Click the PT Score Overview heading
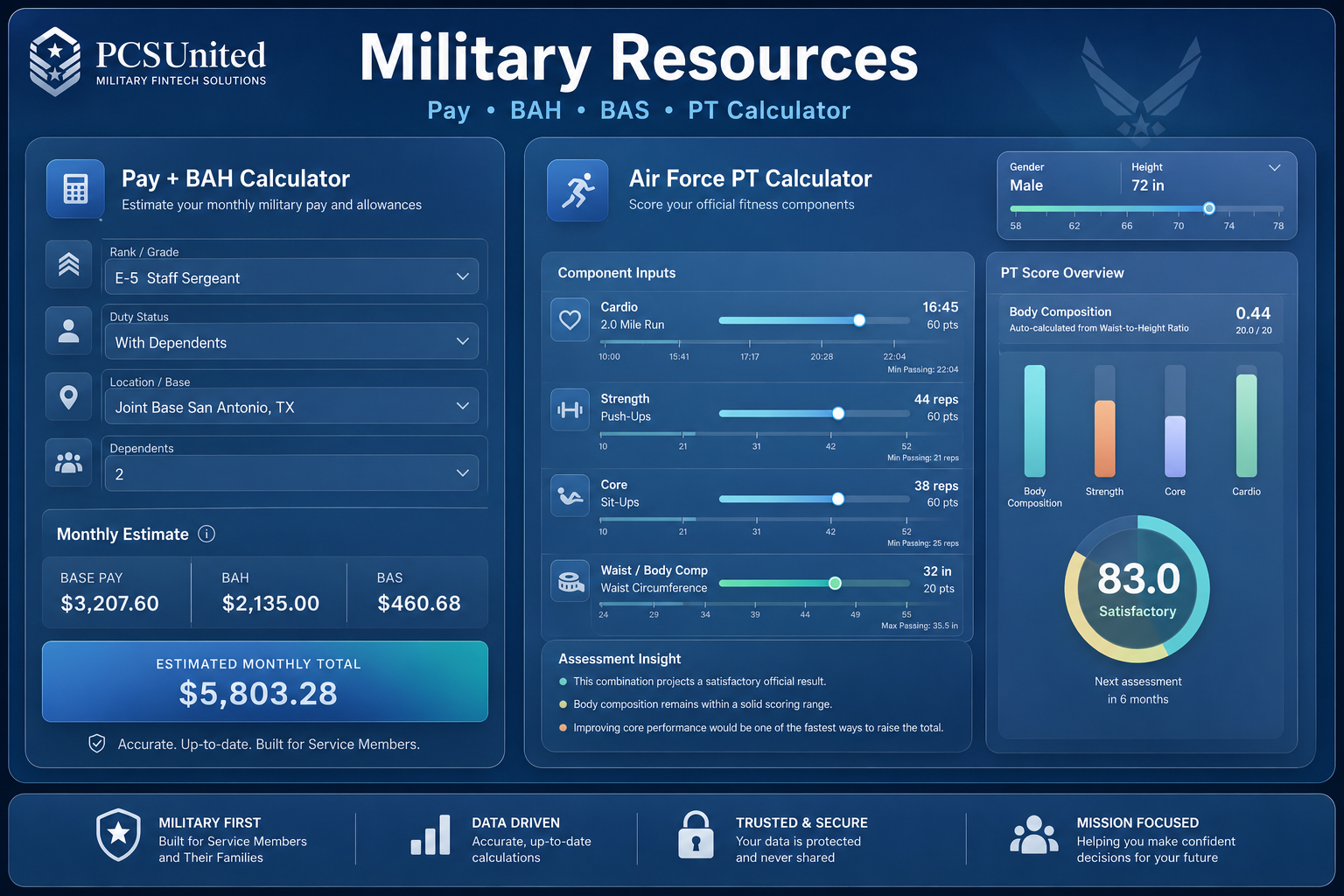 (x=1062, y=273)
